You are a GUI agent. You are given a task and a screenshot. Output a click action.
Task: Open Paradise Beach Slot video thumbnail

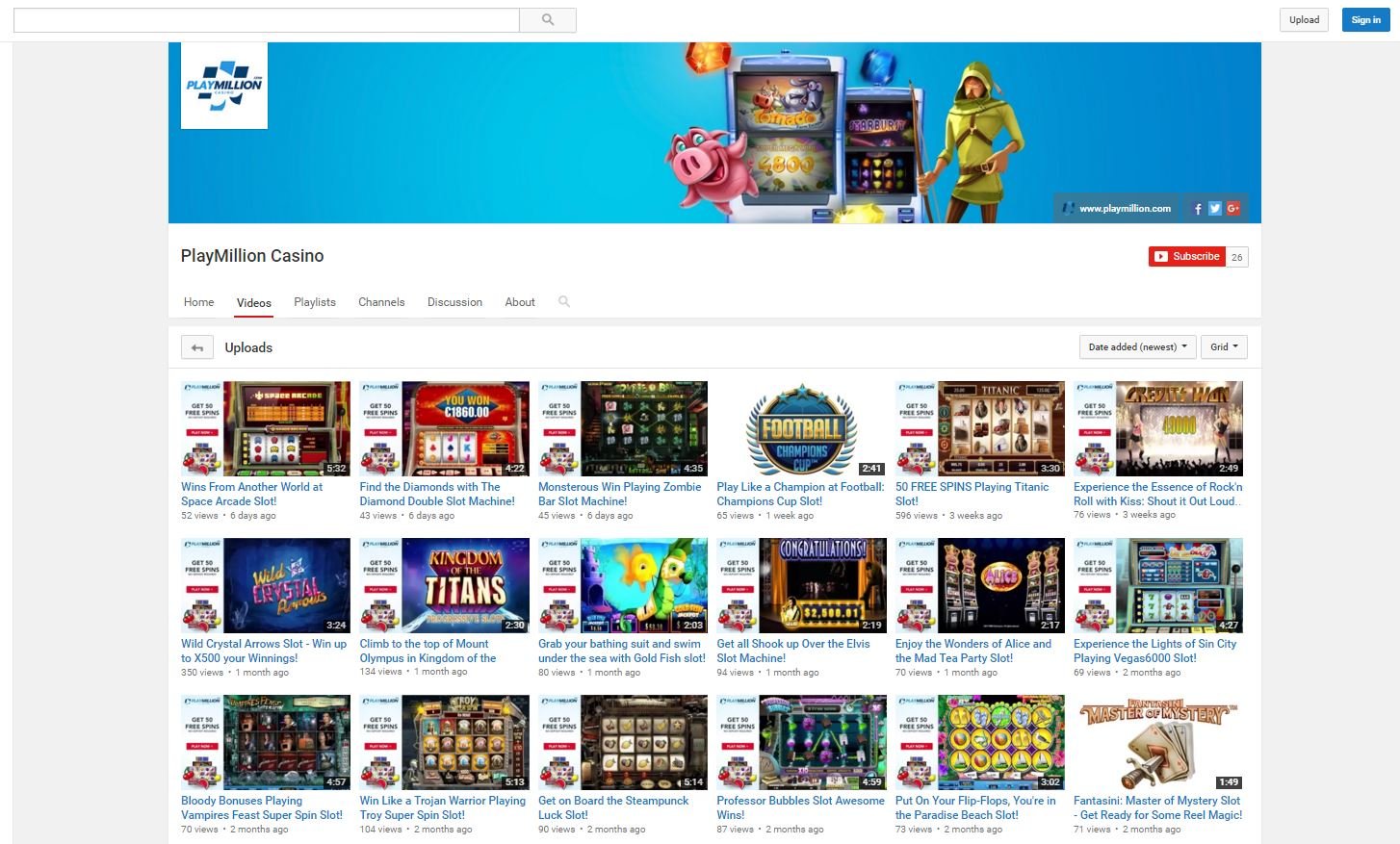click(980, 742)
